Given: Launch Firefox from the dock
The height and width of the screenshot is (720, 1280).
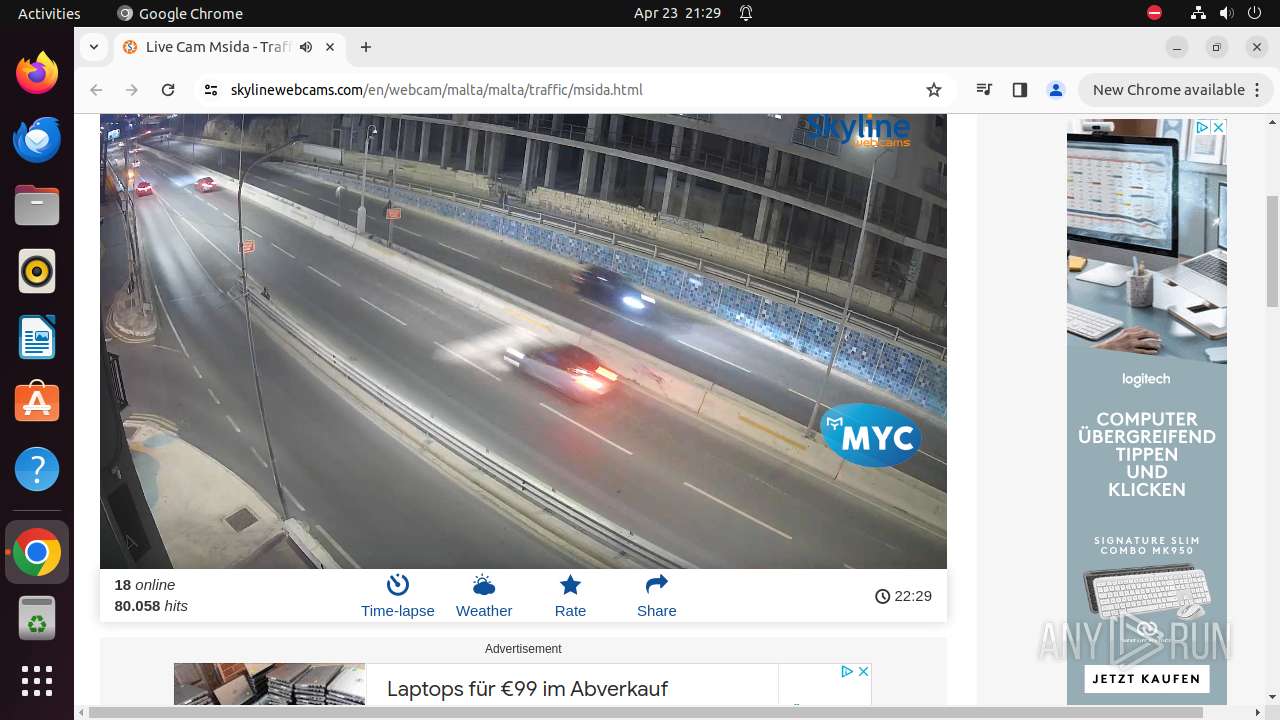Looking at the screenshot, I should click(x=37, y=73).
